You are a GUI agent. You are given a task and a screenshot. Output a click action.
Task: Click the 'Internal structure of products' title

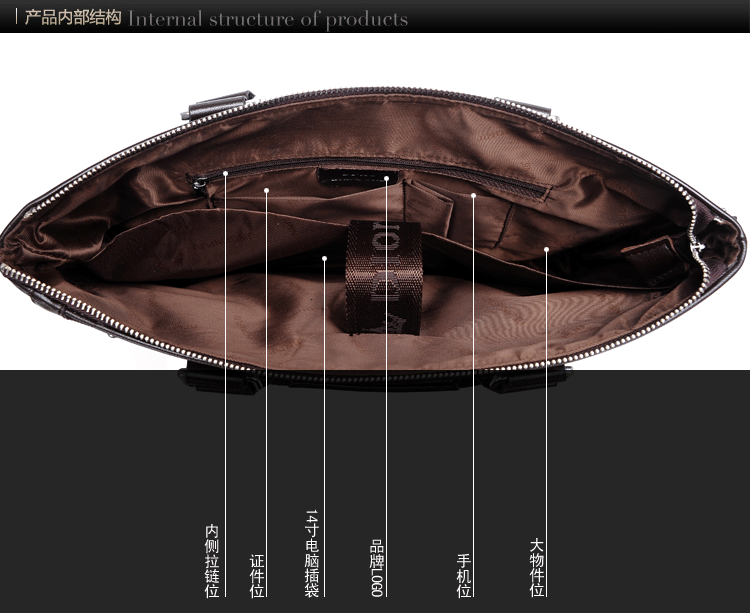point(268,20)
